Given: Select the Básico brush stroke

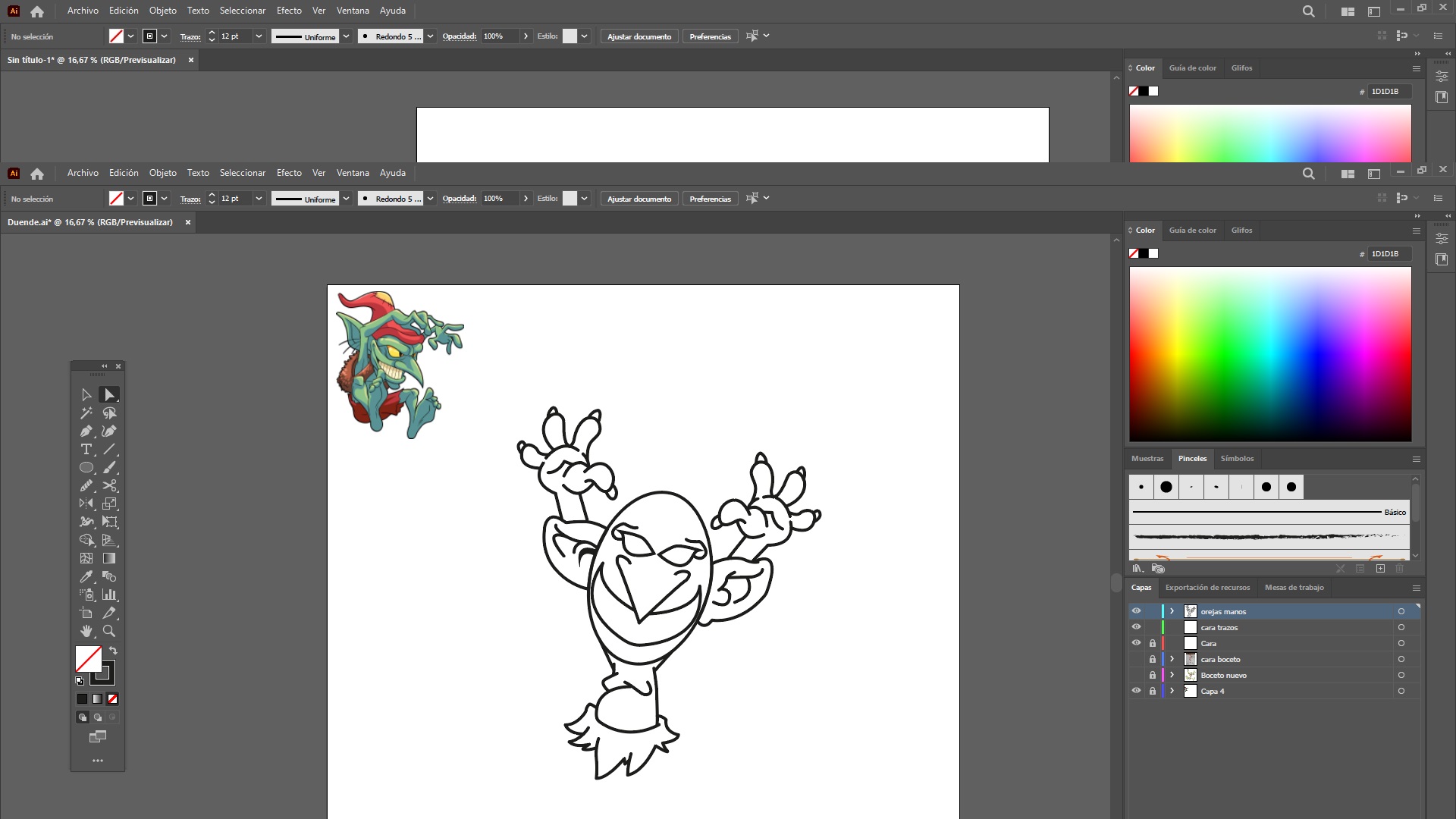Looking at the screenshot, I should (1269, 512).
